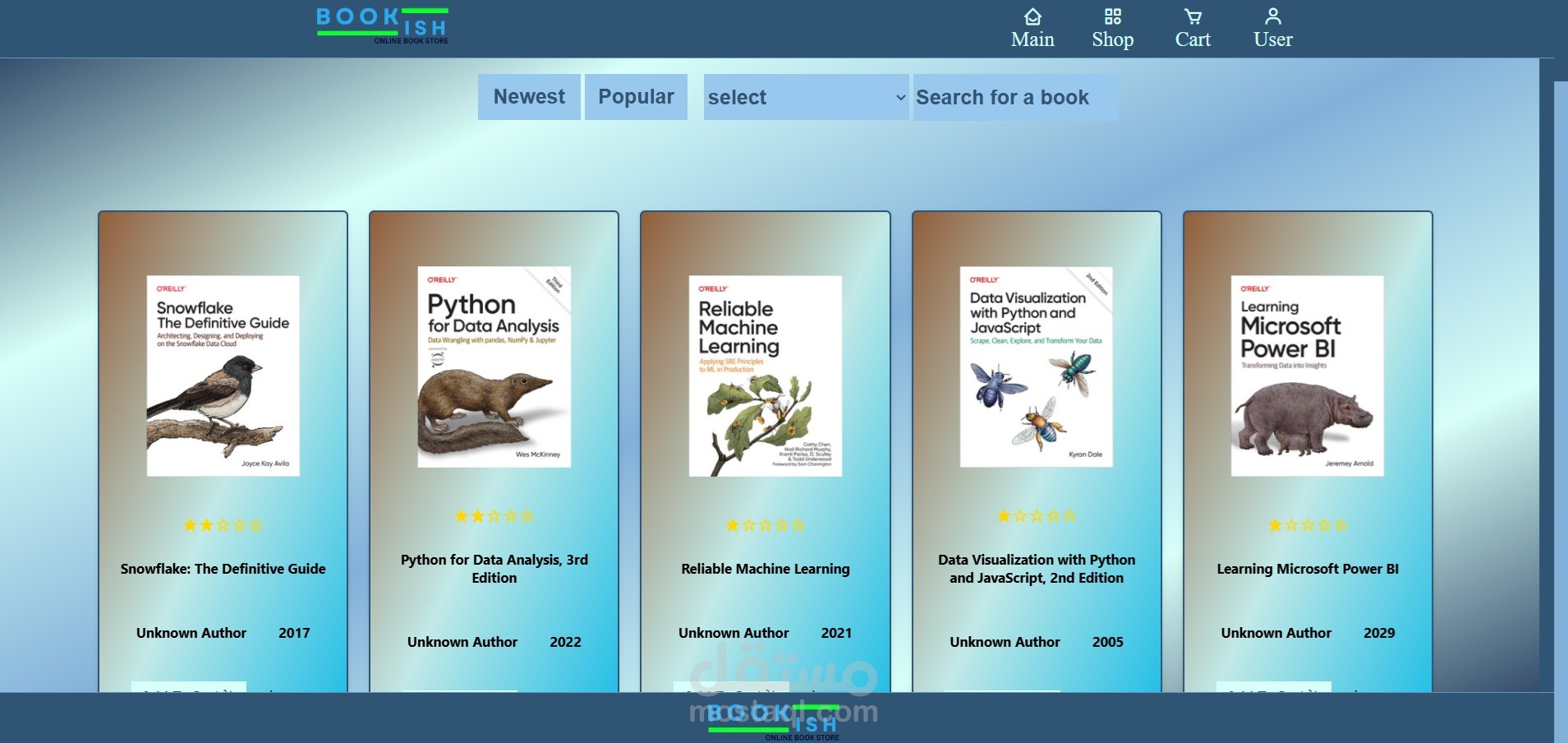1568x743 pixels.
Task: Click "Unknown Author" on Data Visualization card
Action: click(x=1005, y=642)
